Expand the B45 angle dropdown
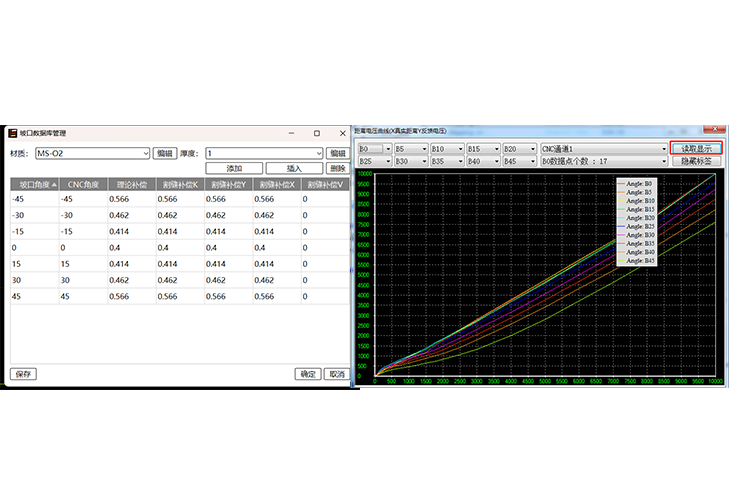 (532, 161)
